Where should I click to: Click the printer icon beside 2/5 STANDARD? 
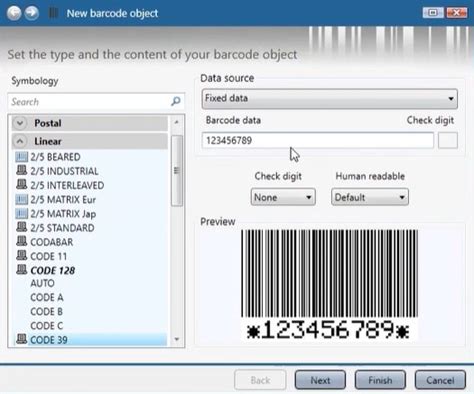(22, 227)
